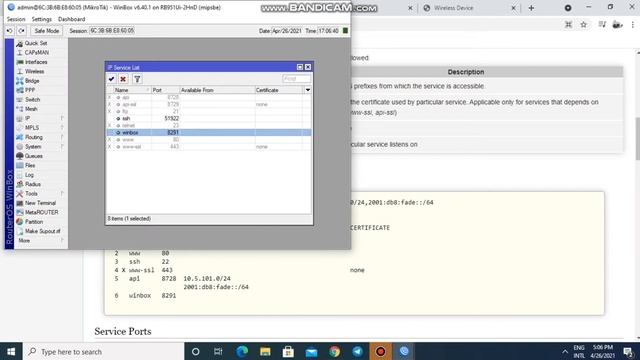Select the api-ssl service row
This screenshot has width=640, height=360.
tap(209, 104)
